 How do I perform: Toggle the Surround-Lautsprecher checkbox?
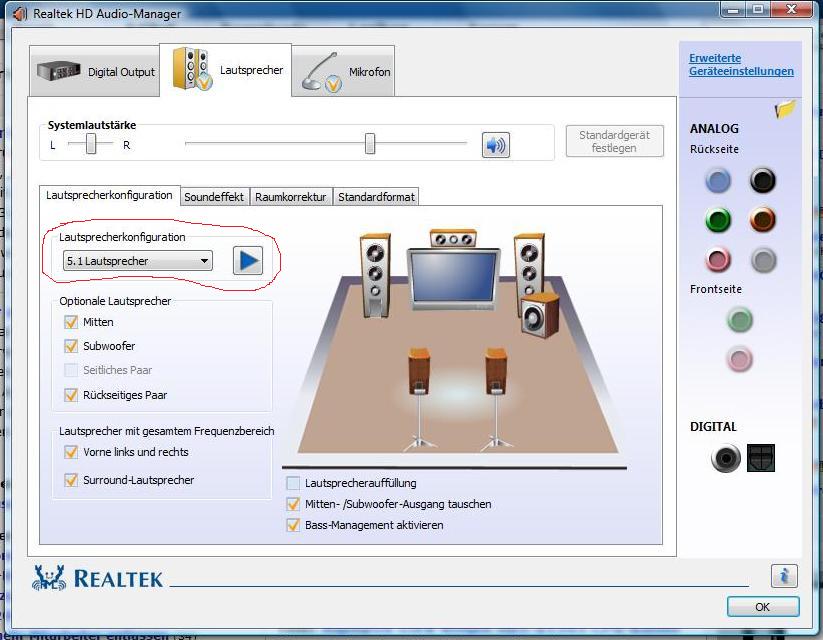pyautogui.click(x=71, y=480)
